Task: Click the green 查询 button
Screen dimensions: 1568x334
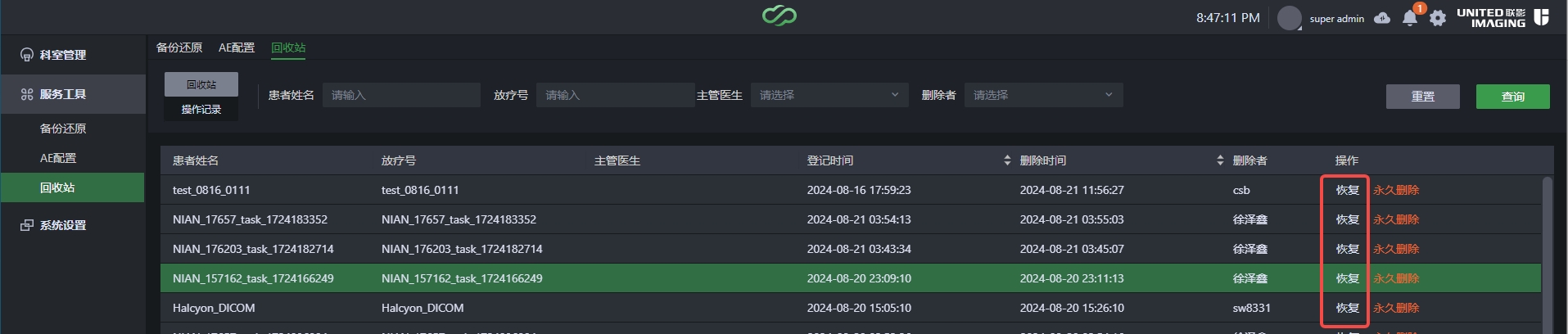Action: pos(1512,97)
